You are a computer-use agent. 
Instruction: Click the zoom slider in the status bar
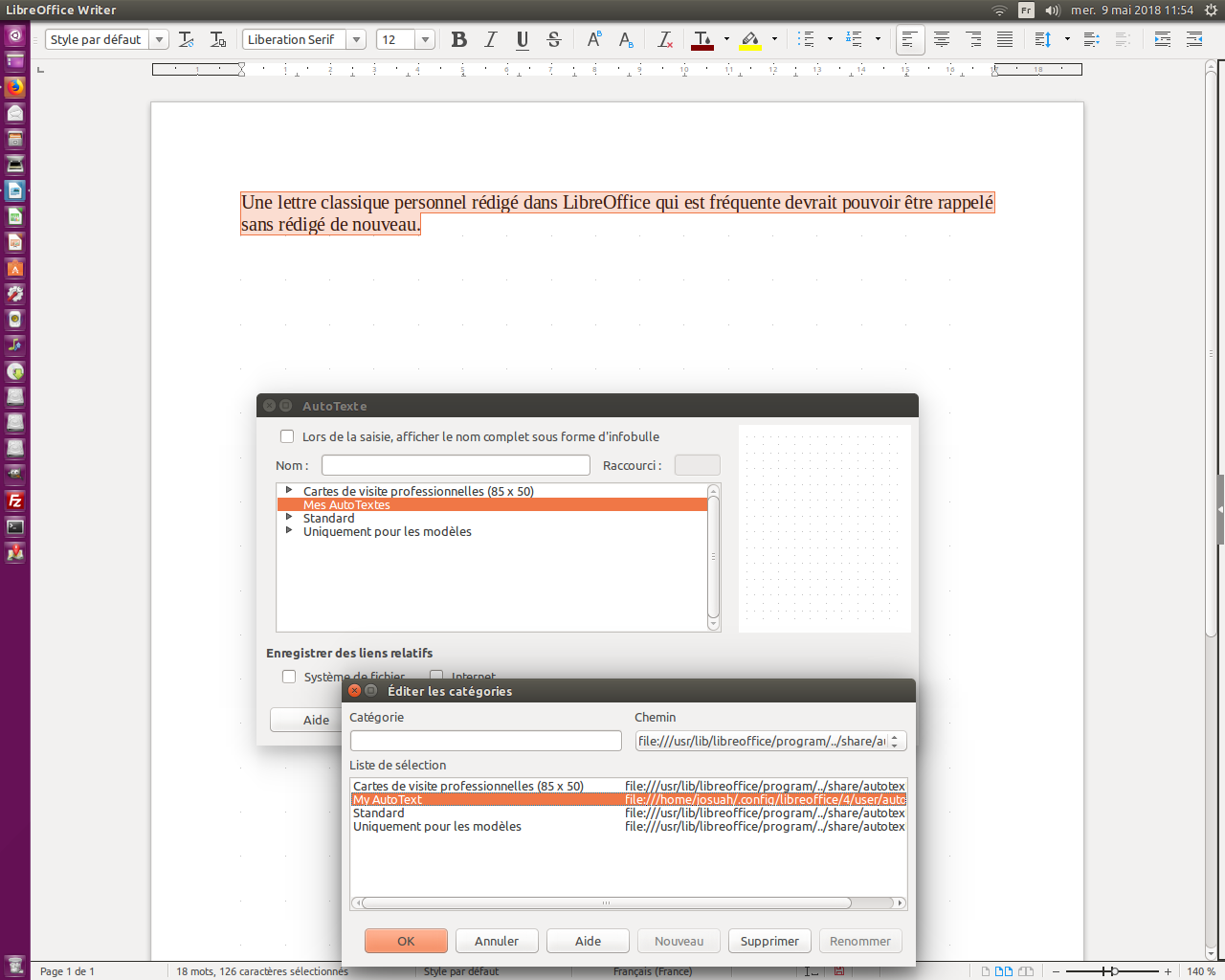point(1110,971)
